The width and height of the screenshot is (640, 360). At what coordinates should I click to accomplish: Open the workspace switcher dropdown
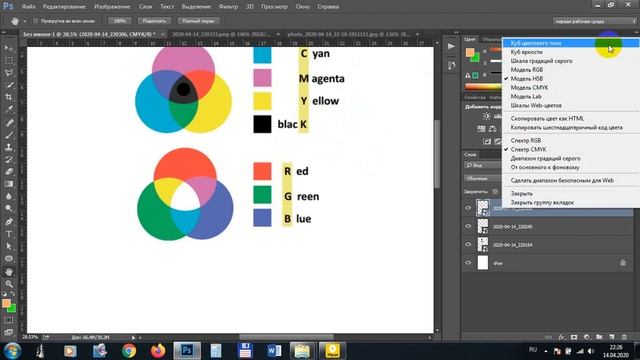click(x=594, y=21)
